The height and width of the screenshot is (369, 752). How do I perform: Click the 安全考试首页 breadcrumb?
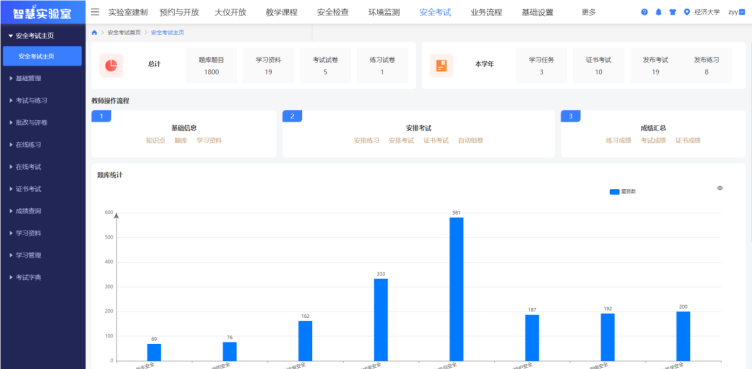coord(124,33)
